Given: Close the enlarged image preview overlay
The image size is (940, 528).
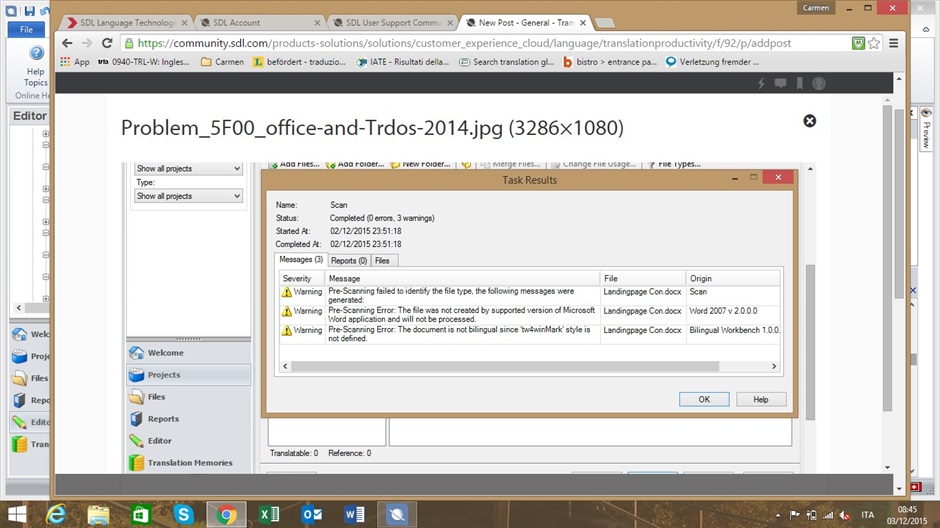Looking at the screenshot, I should pos(809,121).
